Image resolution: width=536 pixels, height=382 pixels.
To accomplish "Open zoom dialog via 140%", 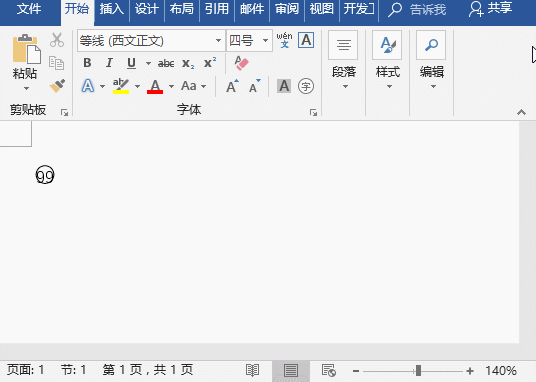I will pos(501,371).
